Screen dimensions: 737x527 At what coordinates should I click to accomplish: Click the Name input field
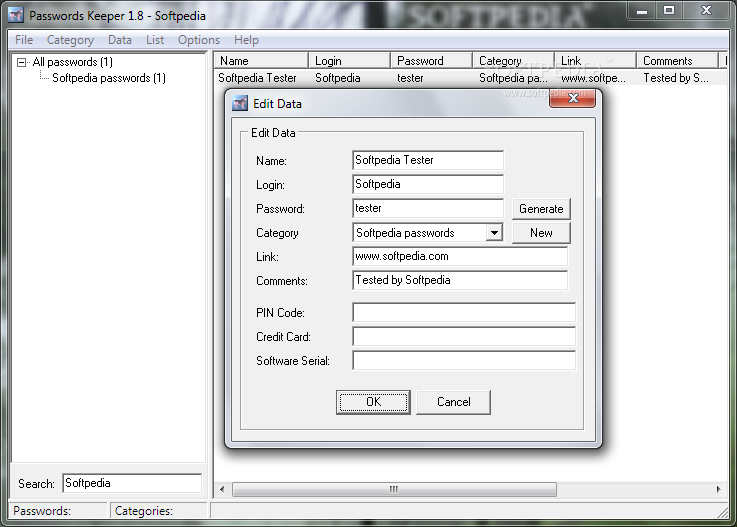pos(428,160)
